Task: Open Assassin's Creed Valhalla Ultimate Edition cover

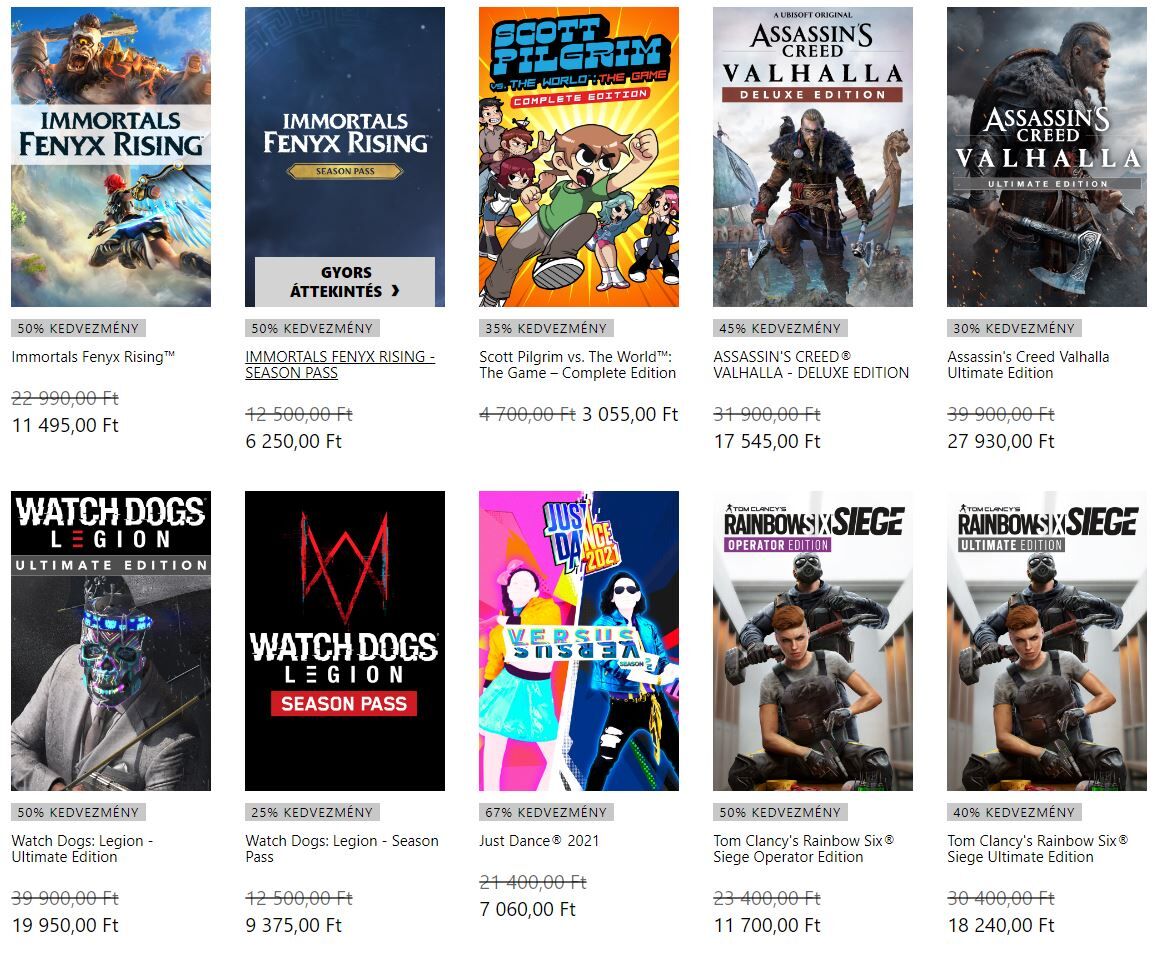Action: pyautogui.click(x=1047, y=157)
